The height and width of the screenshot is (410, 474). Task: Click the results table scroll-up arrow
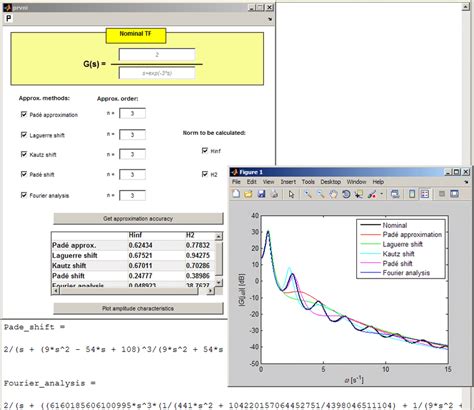[218, 236]
